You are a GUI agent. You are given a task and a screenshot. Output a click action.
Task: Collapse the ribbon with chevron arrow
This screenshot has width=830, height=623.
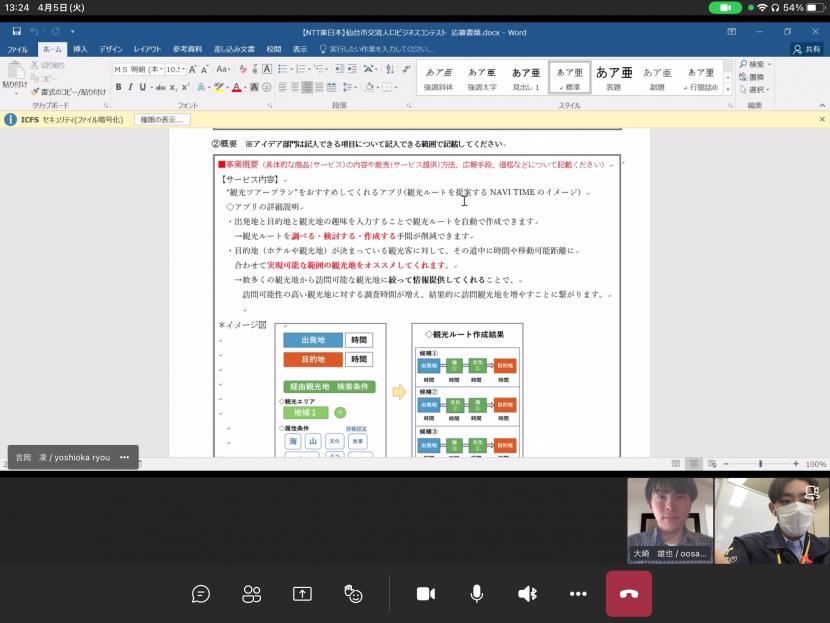pos(822,106)
